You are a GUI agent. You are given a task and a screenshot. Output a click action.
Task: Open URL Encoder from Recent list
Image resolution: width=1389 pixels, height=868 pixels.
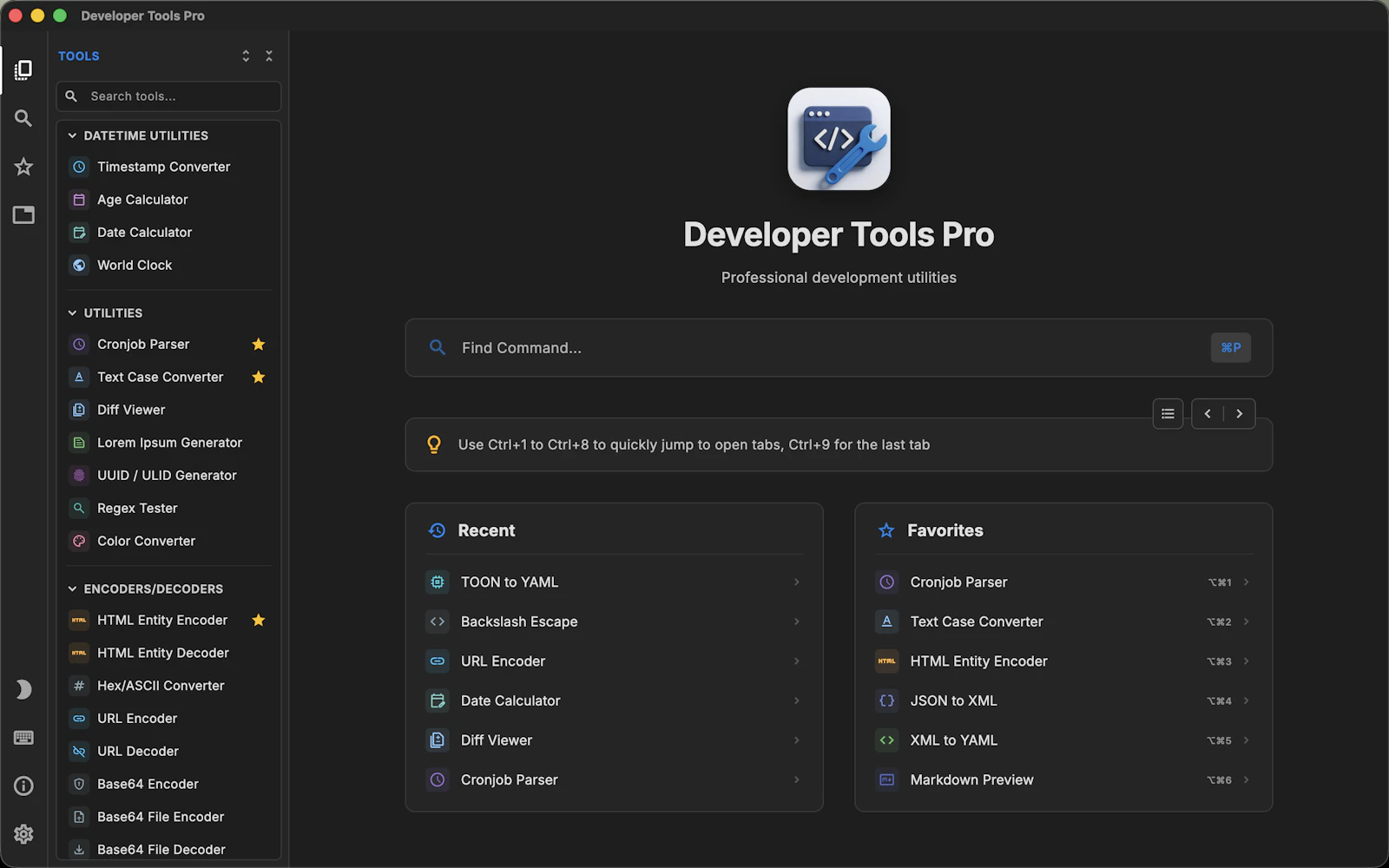614,661
